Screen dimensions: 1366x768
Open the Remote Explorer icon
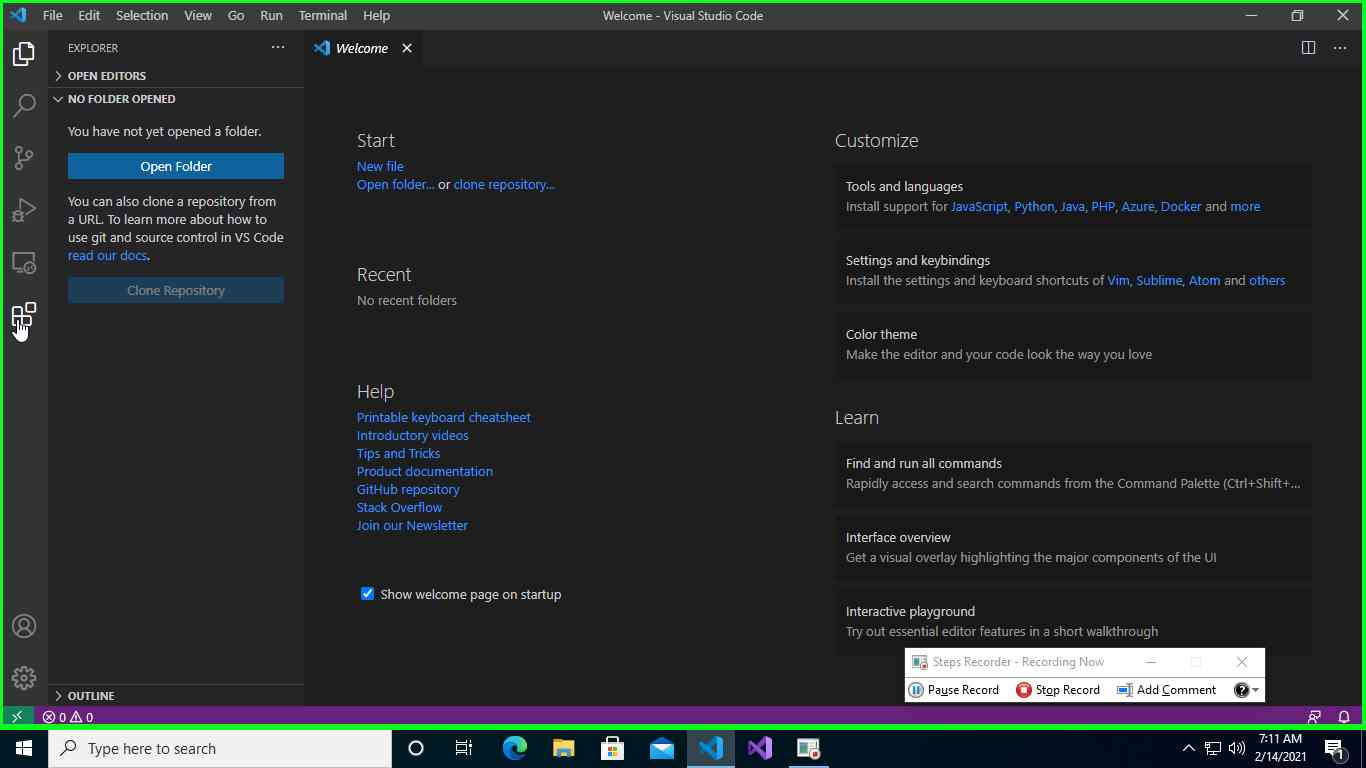(x=24, y=262)
